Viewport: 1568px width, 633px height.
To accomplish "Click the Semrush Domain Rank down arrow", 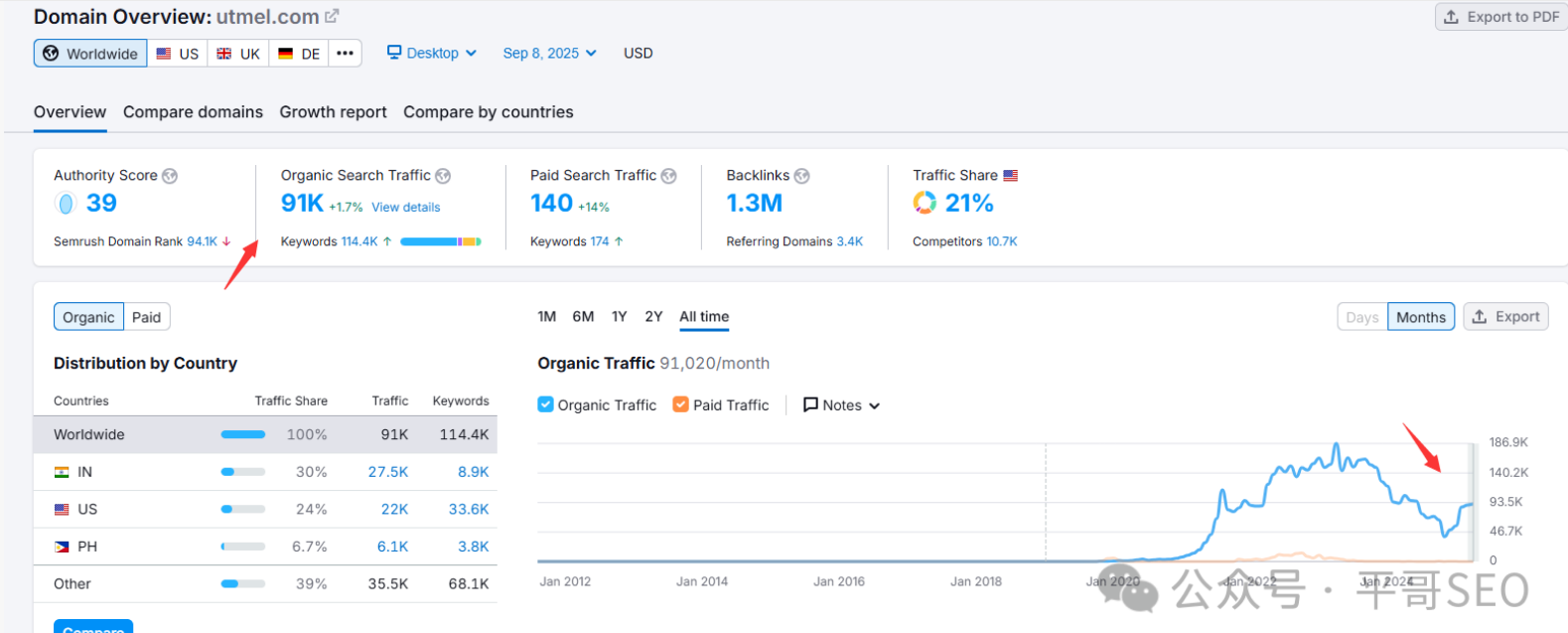I will (x=226, y=241).
